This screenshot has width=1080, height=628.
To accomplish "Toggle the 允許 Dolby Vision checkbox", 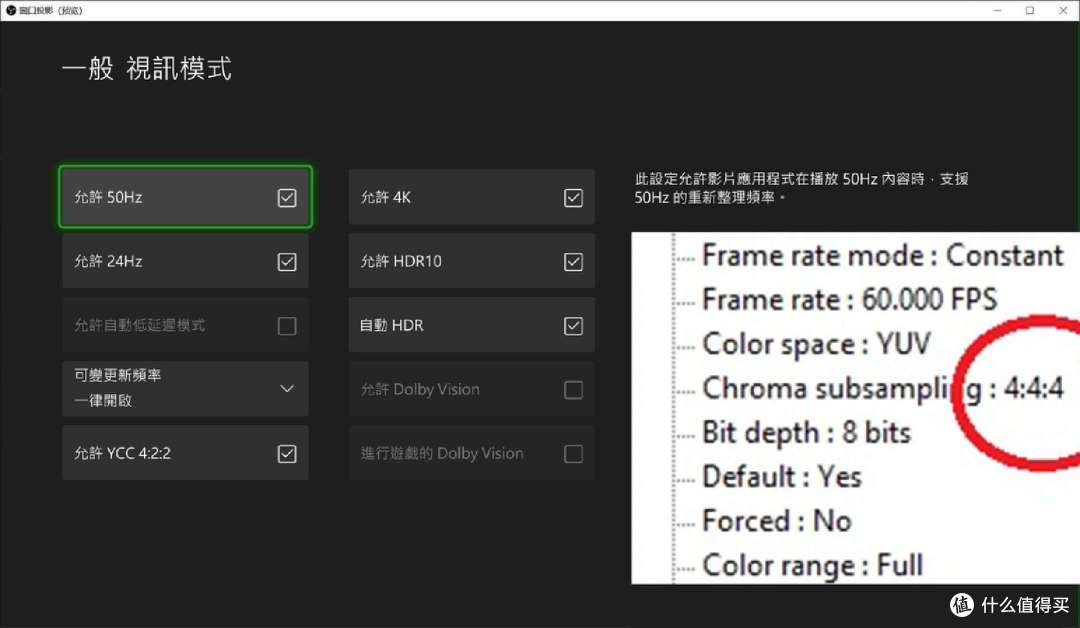I will 573,390.
